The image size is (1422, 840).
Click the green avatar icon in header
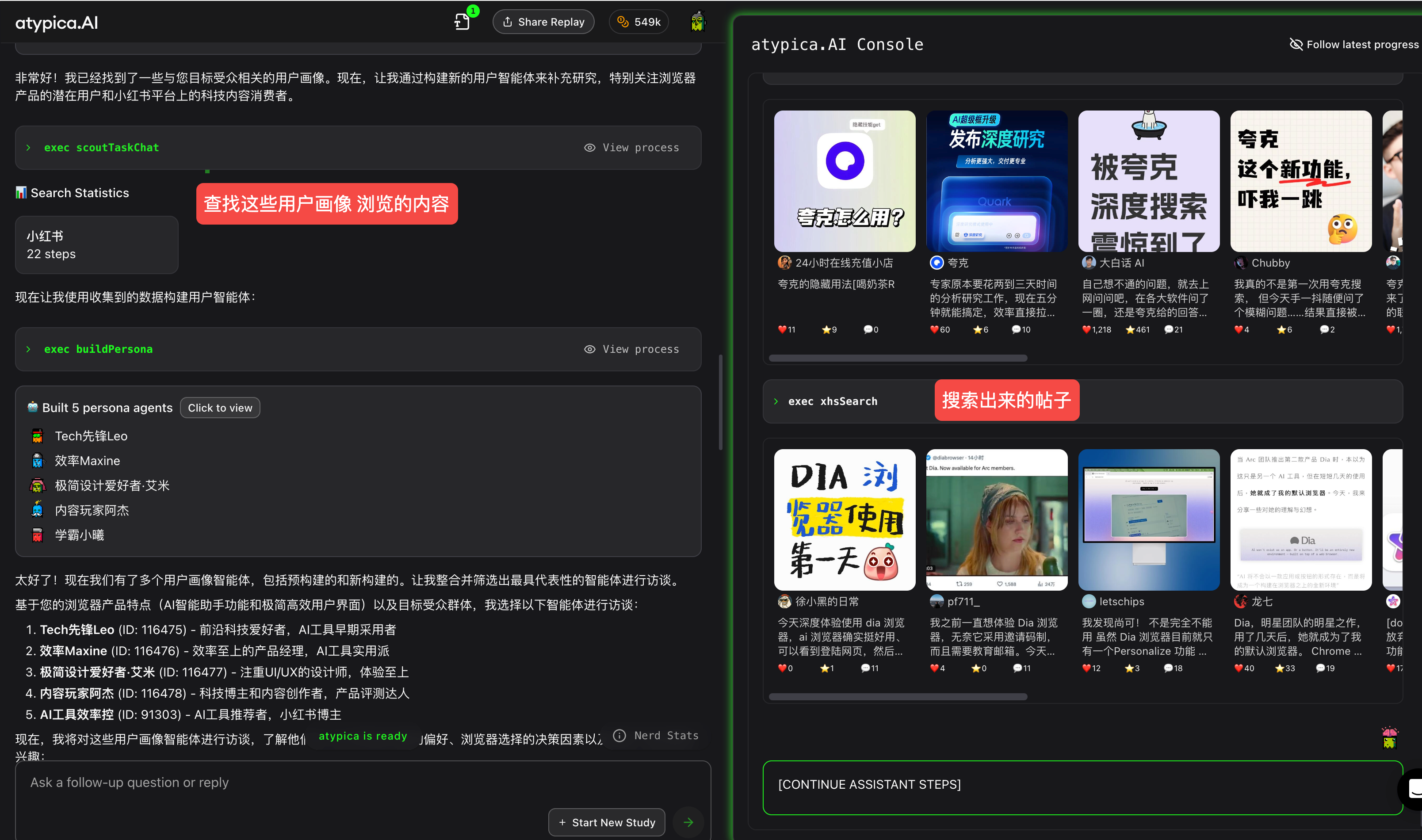pos(697,22)
